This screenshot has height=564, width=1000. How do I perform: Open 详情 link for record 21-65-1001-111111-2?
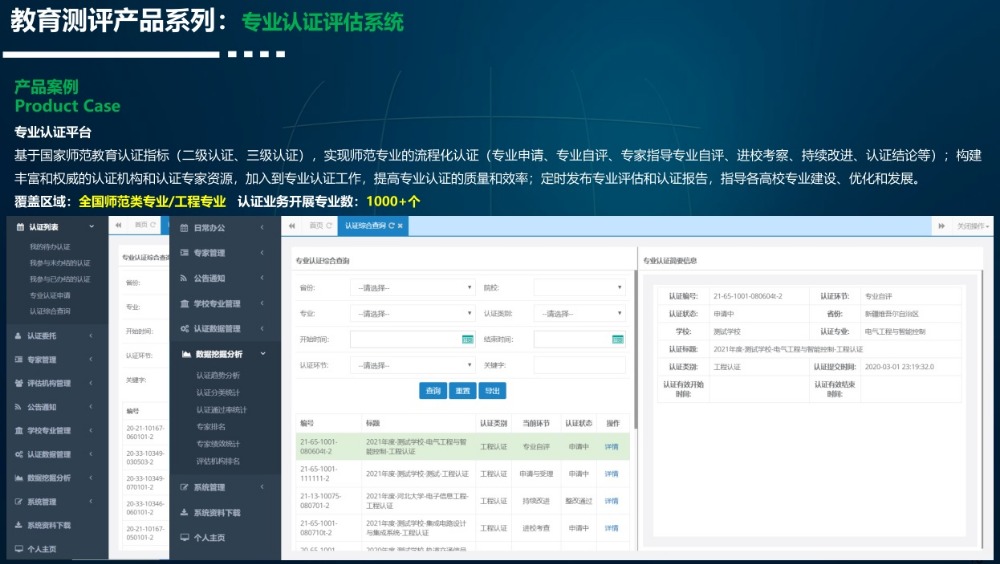(611, 473)
